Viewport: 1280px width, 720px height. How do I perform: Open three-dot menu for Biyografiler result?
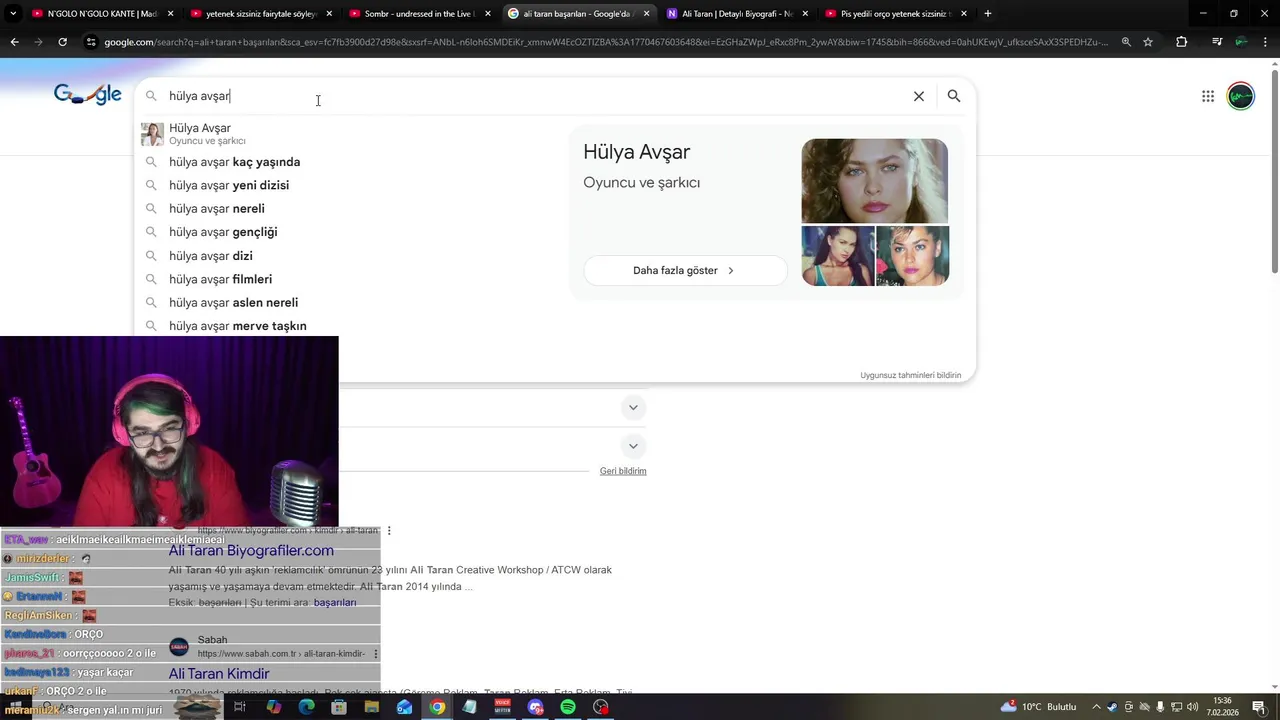click(x=389, y=531)
